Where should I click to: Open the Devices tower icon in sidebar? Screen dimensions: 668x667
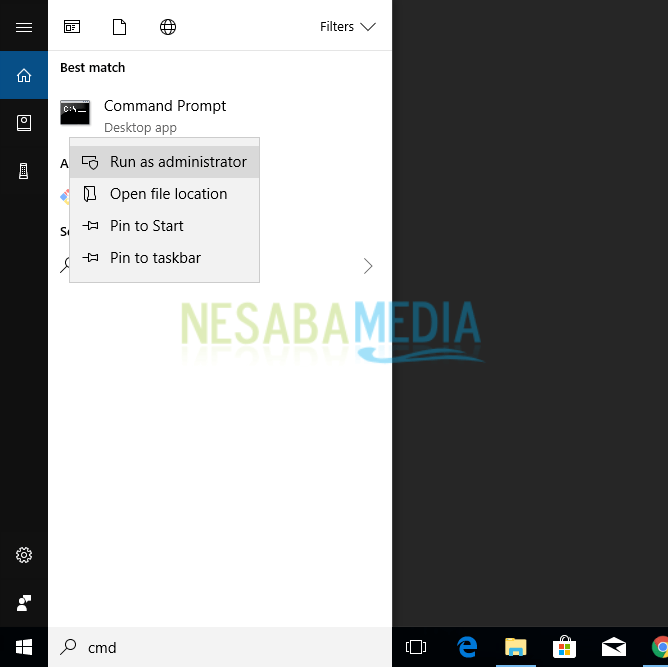[x=24, y=171]
